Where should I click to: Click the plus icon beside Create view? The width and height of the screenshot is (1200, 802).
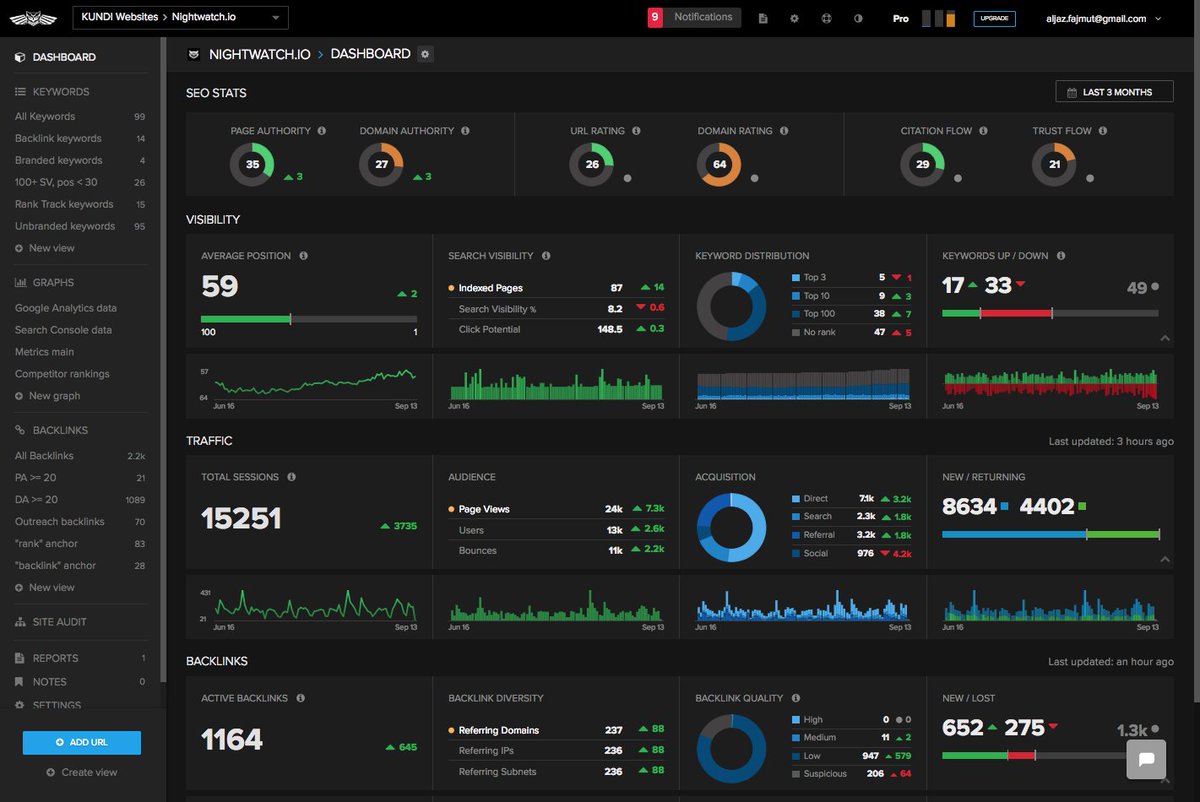coord(51,772)
